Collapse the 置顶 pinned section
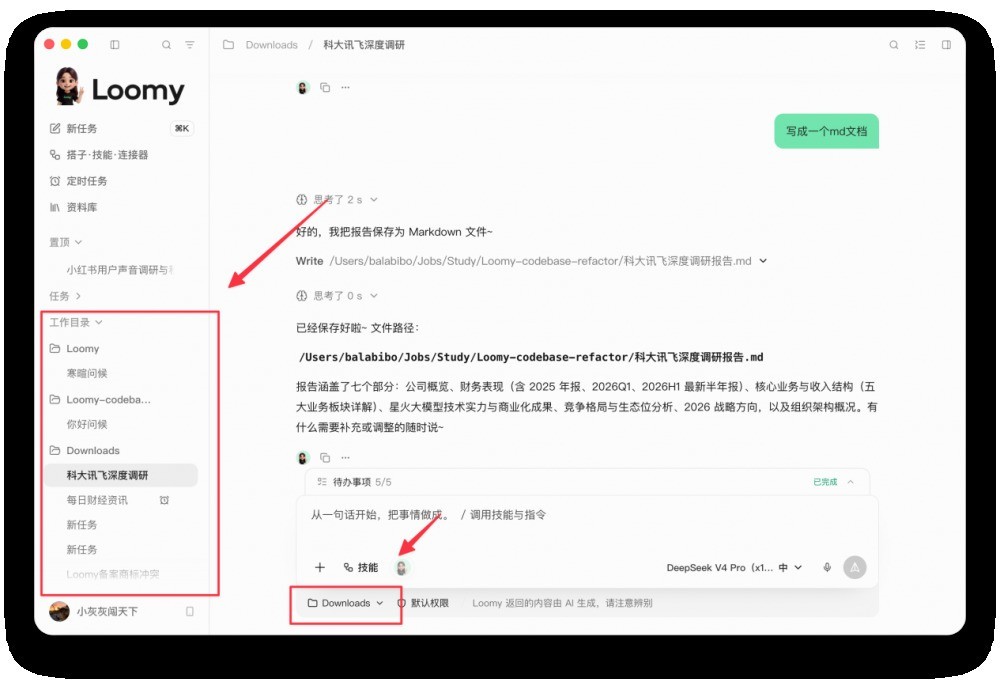 (x=66, y=242)
